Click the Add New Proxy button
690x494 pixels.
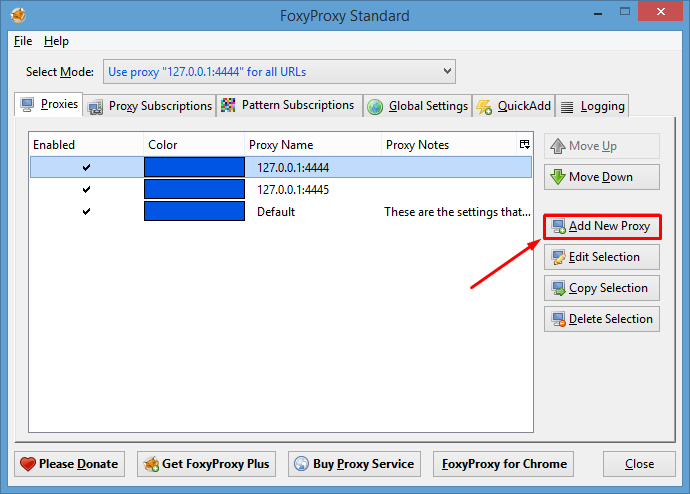(x=602, y=226)
